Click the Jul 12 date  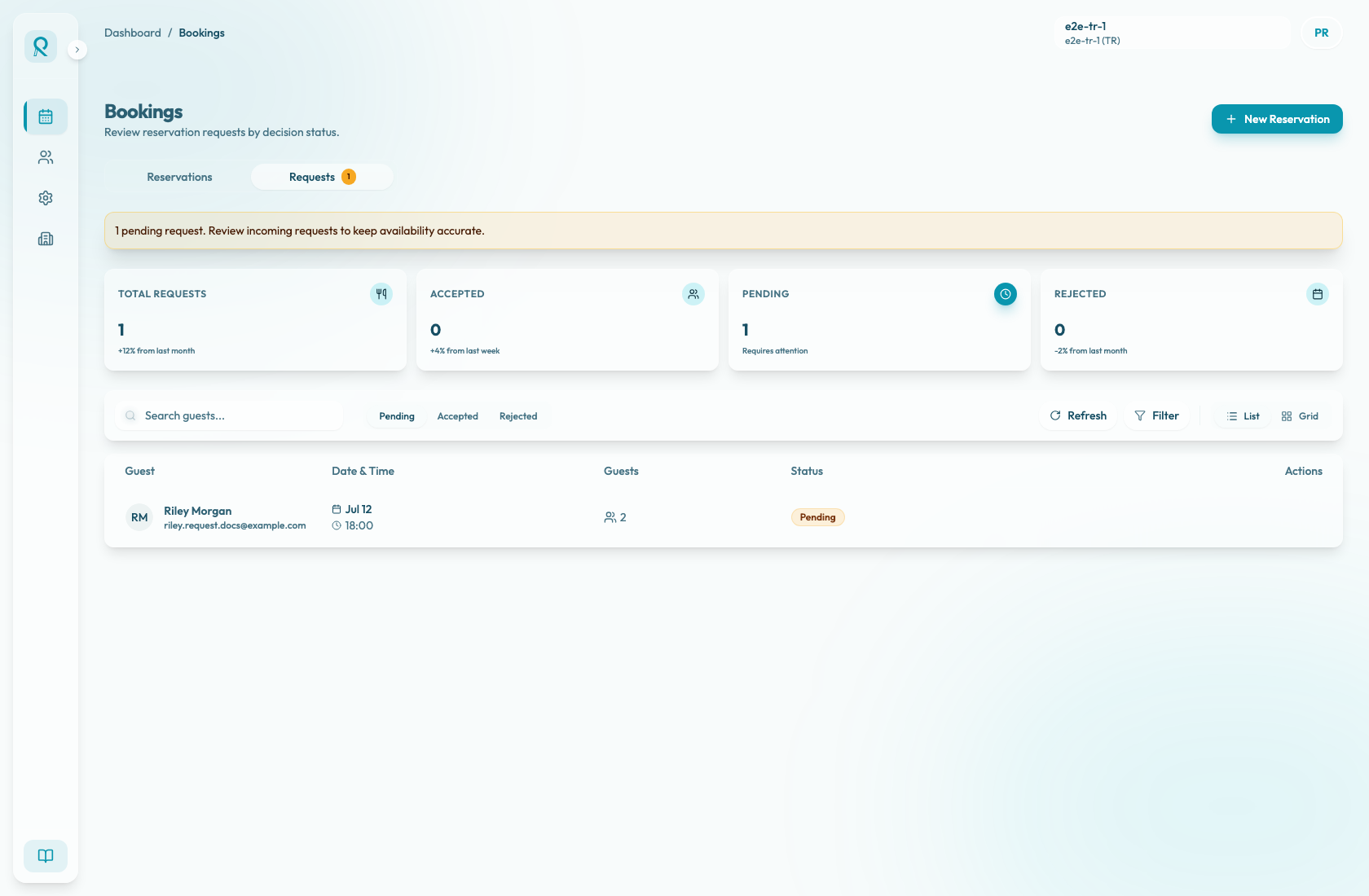[352, 509]
